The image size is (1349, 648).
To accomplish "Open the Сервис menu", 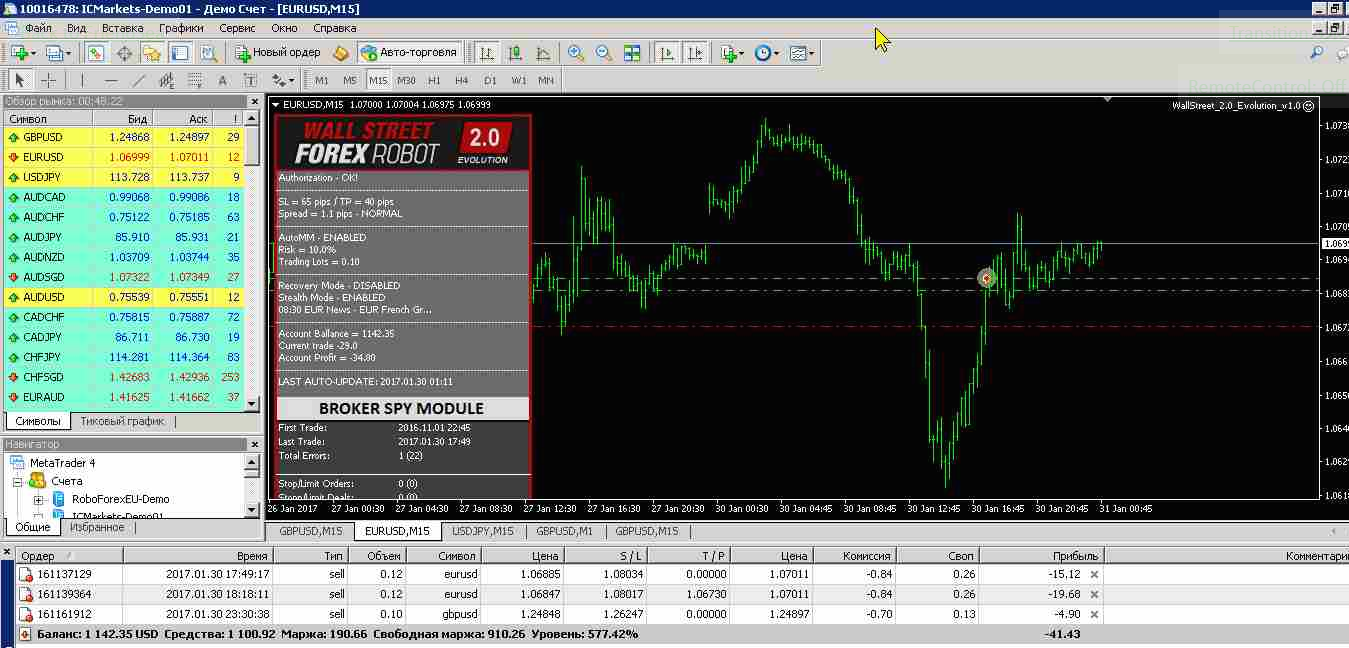I will [x=237, y=28].
